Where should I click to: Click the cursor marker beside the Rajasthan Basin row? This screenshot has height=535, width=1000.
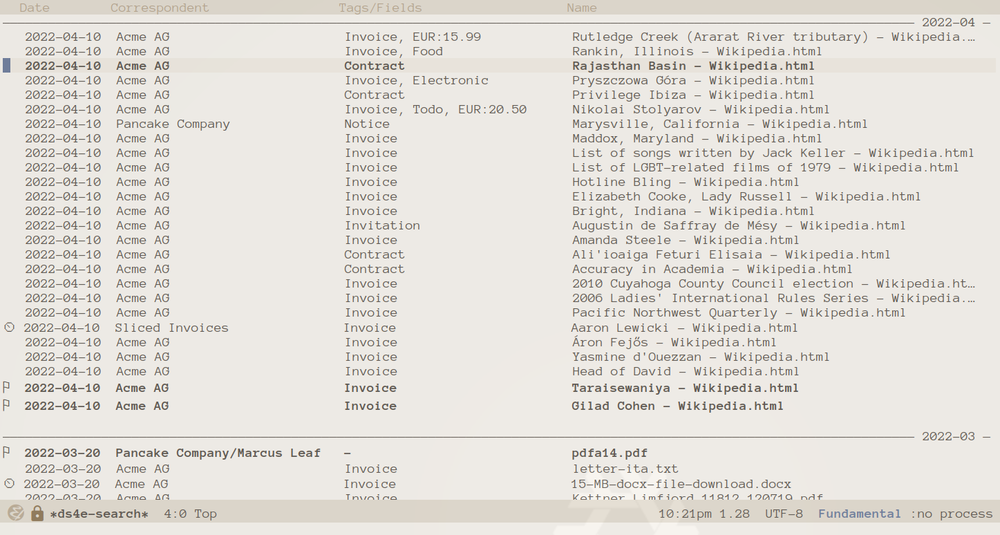7,66
